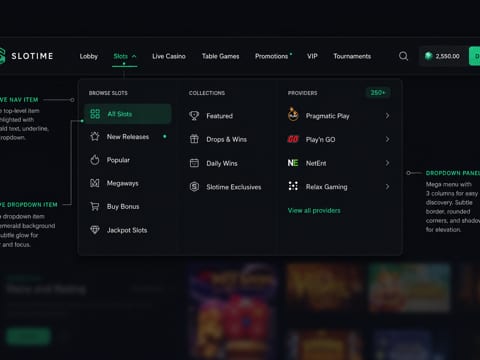Open the search icon in header
This screenshot has width=480, height=360.
pos(403,56)
